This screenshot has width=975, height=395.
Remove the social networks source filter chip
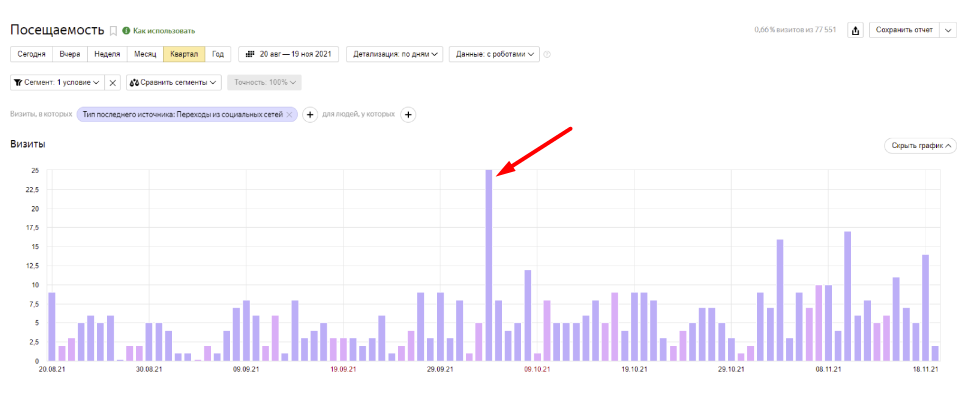(x=289, y=115)
